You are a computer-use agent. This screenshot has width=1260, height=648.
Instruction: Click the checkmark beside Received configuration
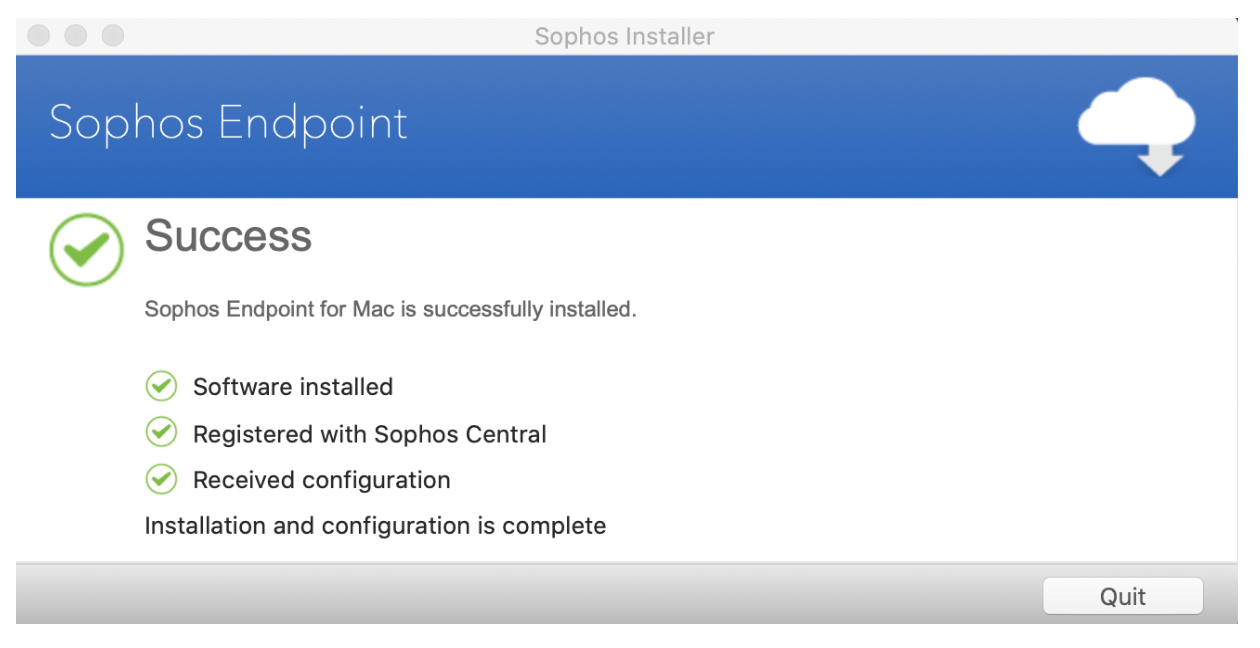tap(161, 479)
